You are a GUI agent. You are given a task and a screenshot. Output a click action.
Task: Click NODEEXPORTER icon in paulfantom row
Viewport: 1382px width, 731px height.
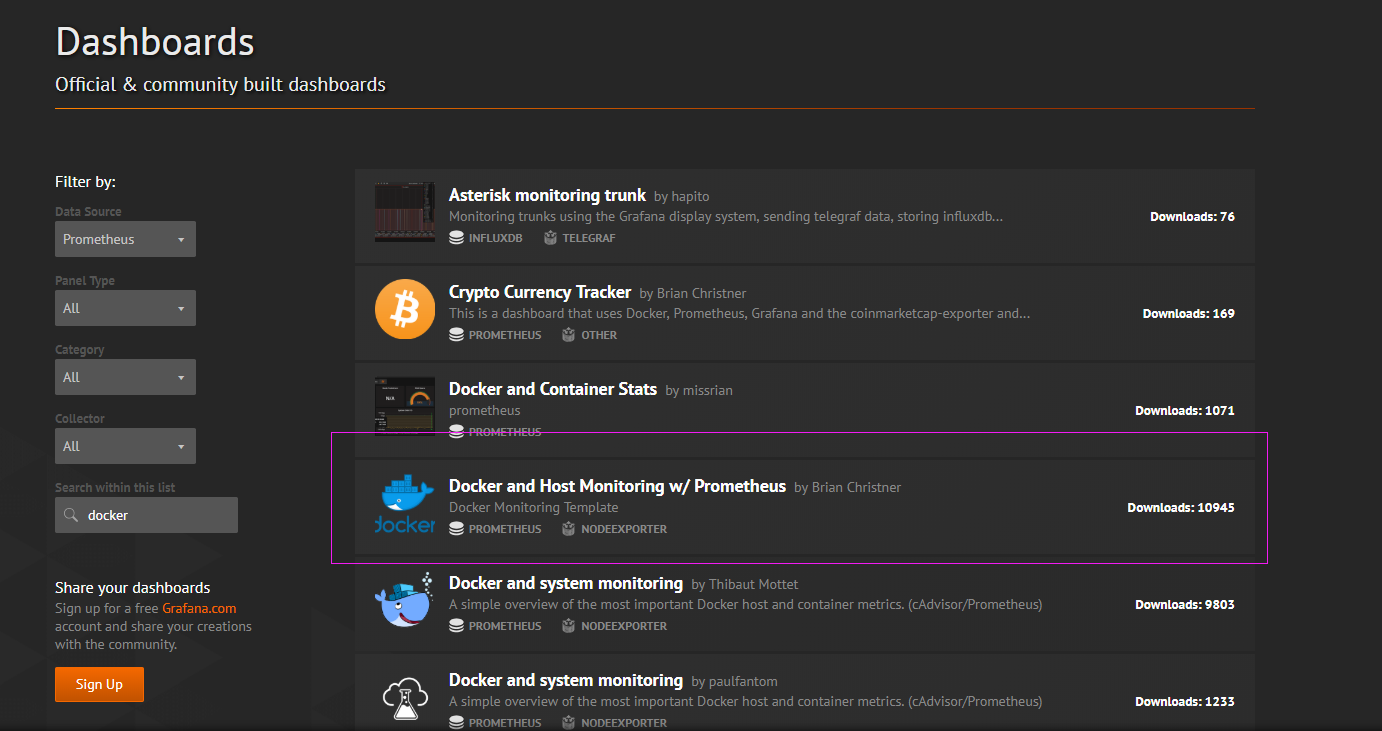568,723
